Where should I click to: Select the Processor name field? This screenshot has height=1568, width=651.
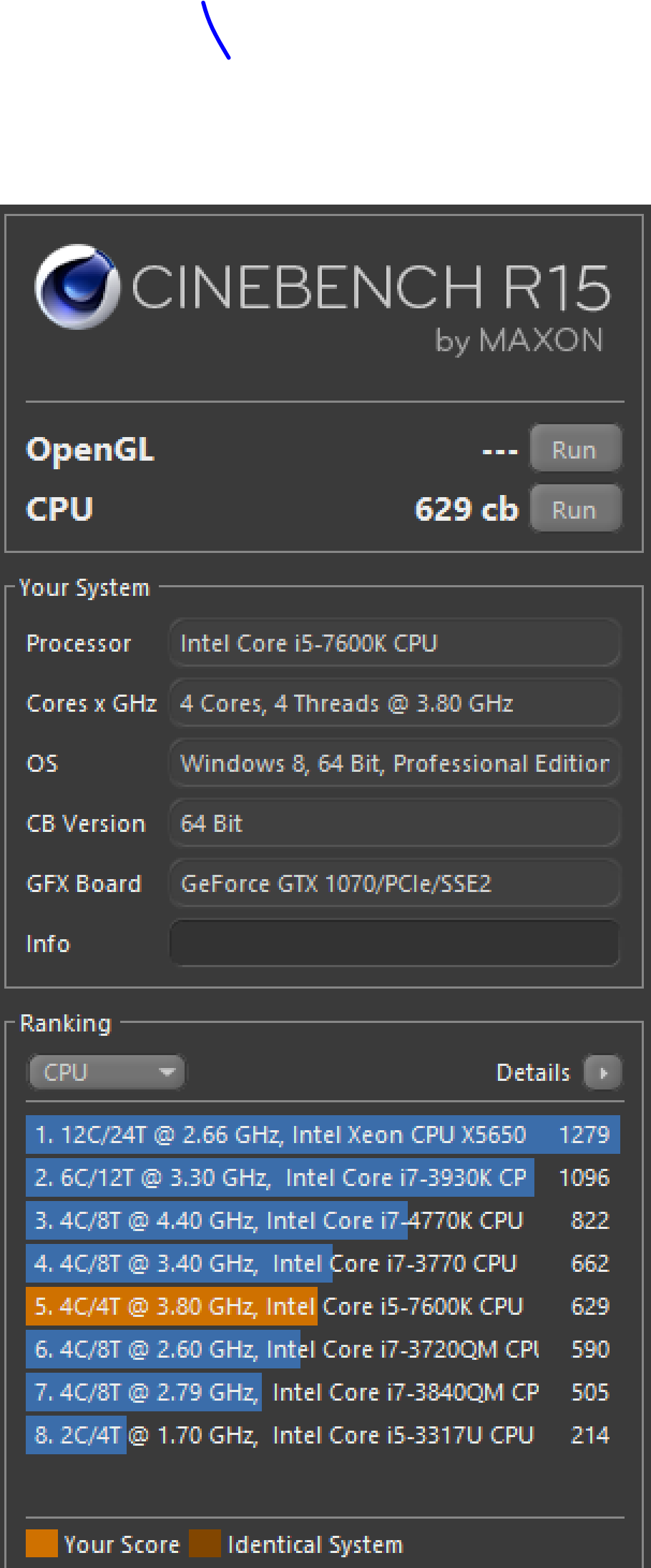394,643
